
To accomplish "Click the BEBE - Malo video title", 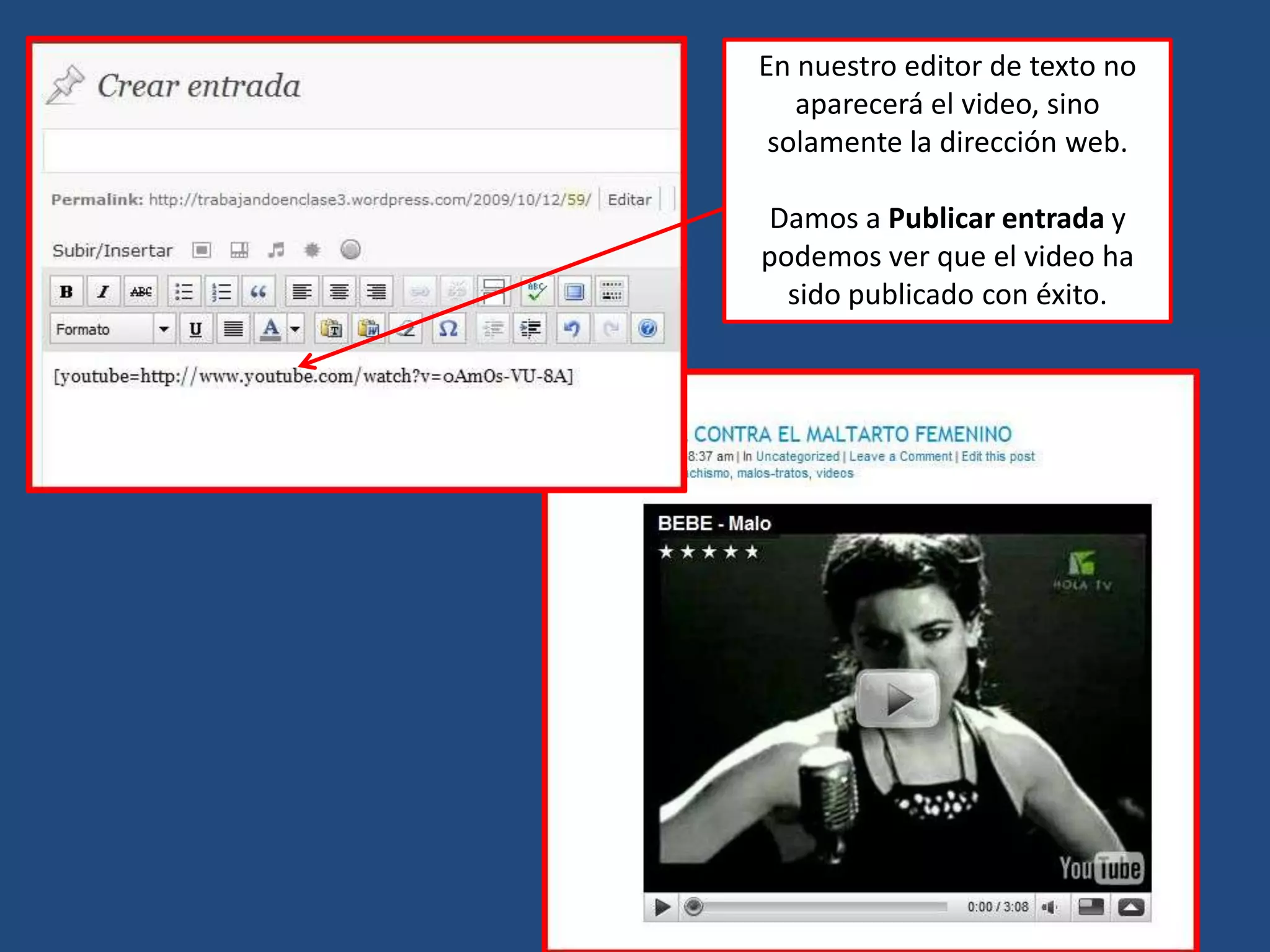I will pyautogui.click(x=714, y=524).
